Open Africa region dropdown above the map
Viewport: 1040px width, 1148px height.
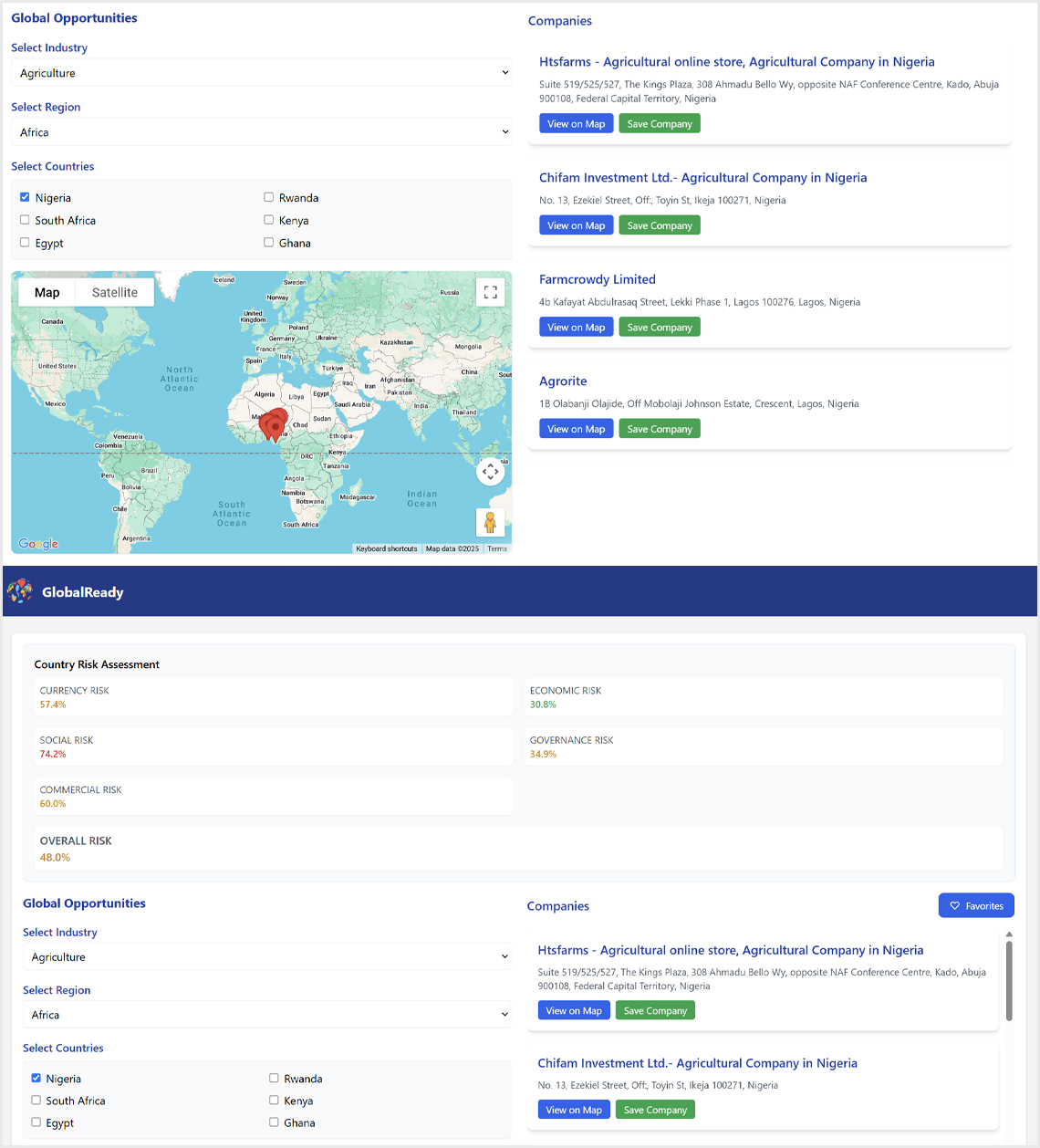coord(261,132)
